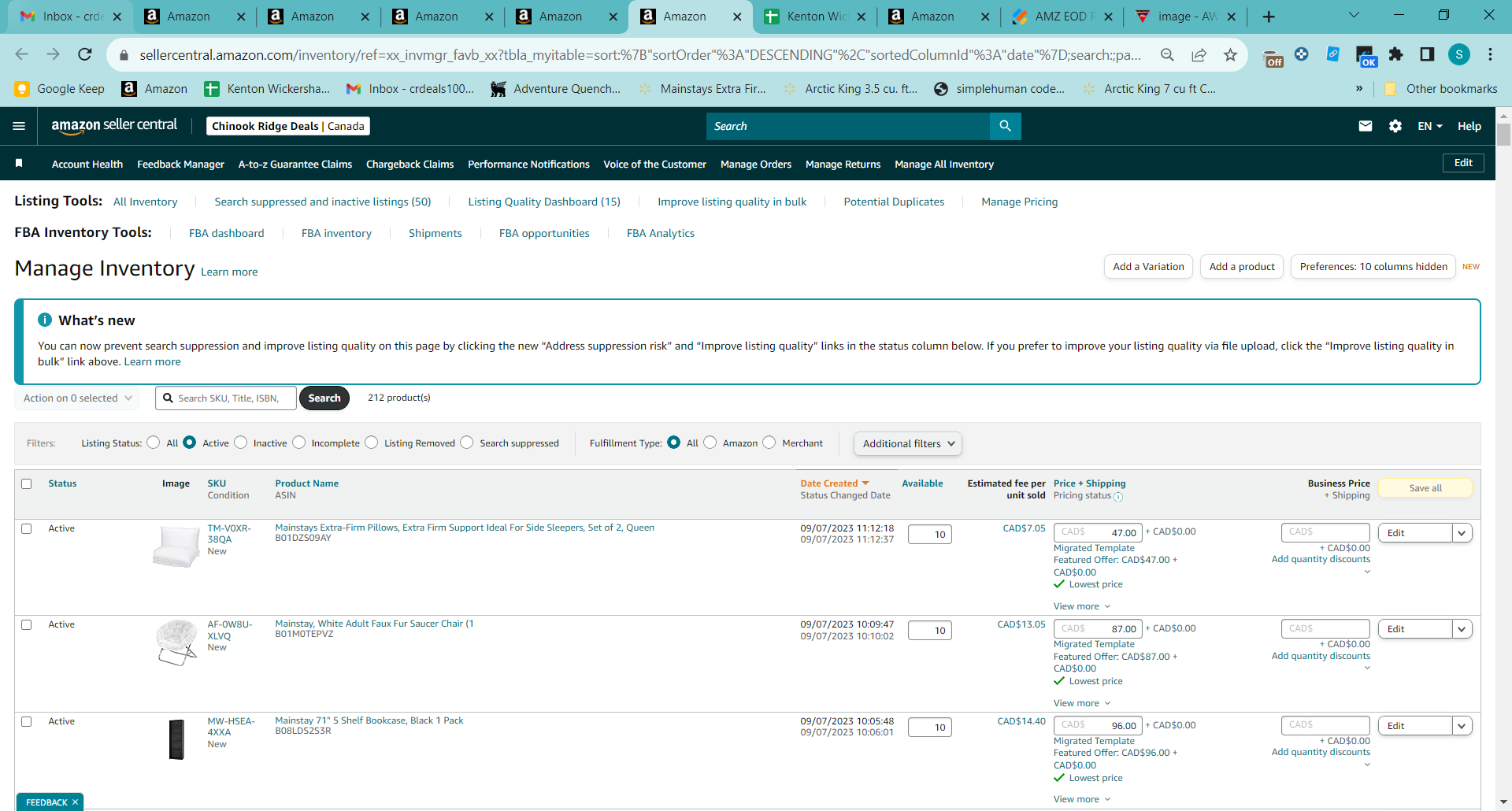Open Edit dropdown arrow for saucer chair row

(1462, 629)
